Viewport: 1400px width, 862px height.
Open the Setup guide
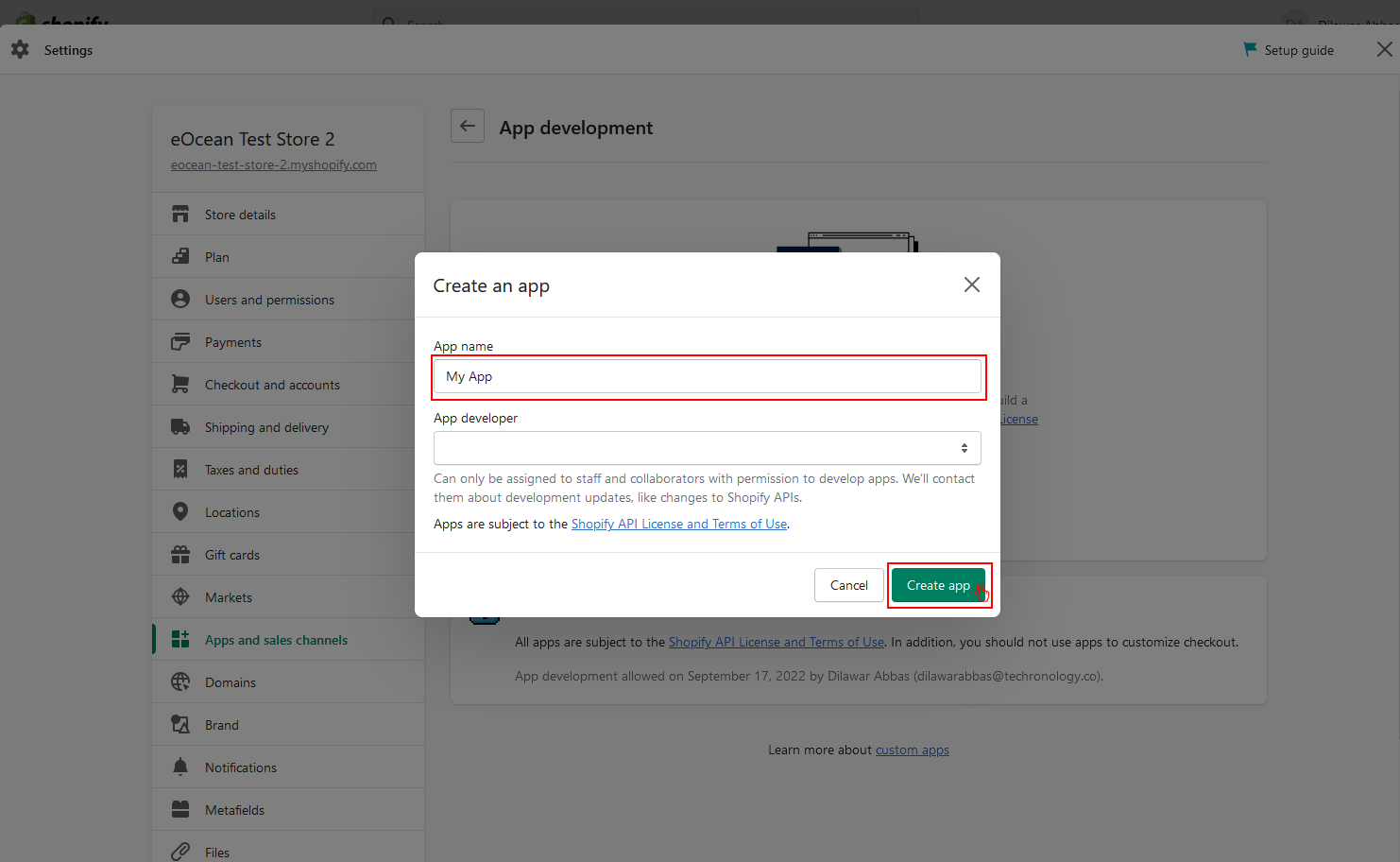click(x=1289, y=50)
